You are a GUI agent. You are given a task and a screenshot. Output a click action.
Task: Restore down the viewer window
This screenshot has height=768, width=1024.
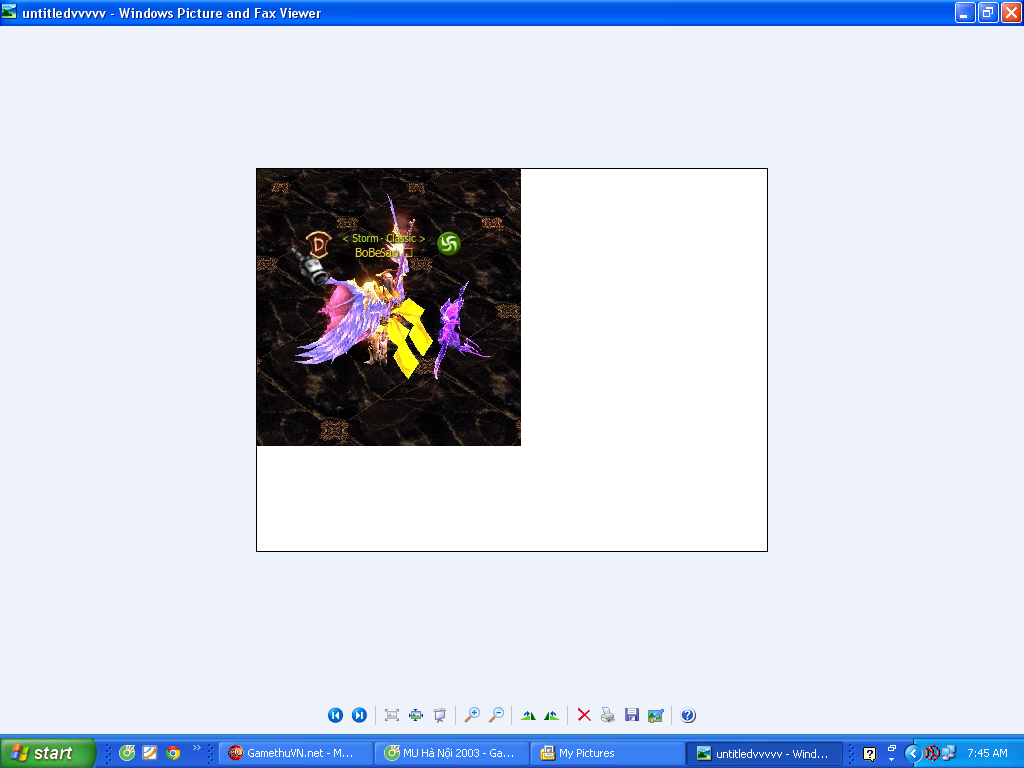[x=988, y=12]
